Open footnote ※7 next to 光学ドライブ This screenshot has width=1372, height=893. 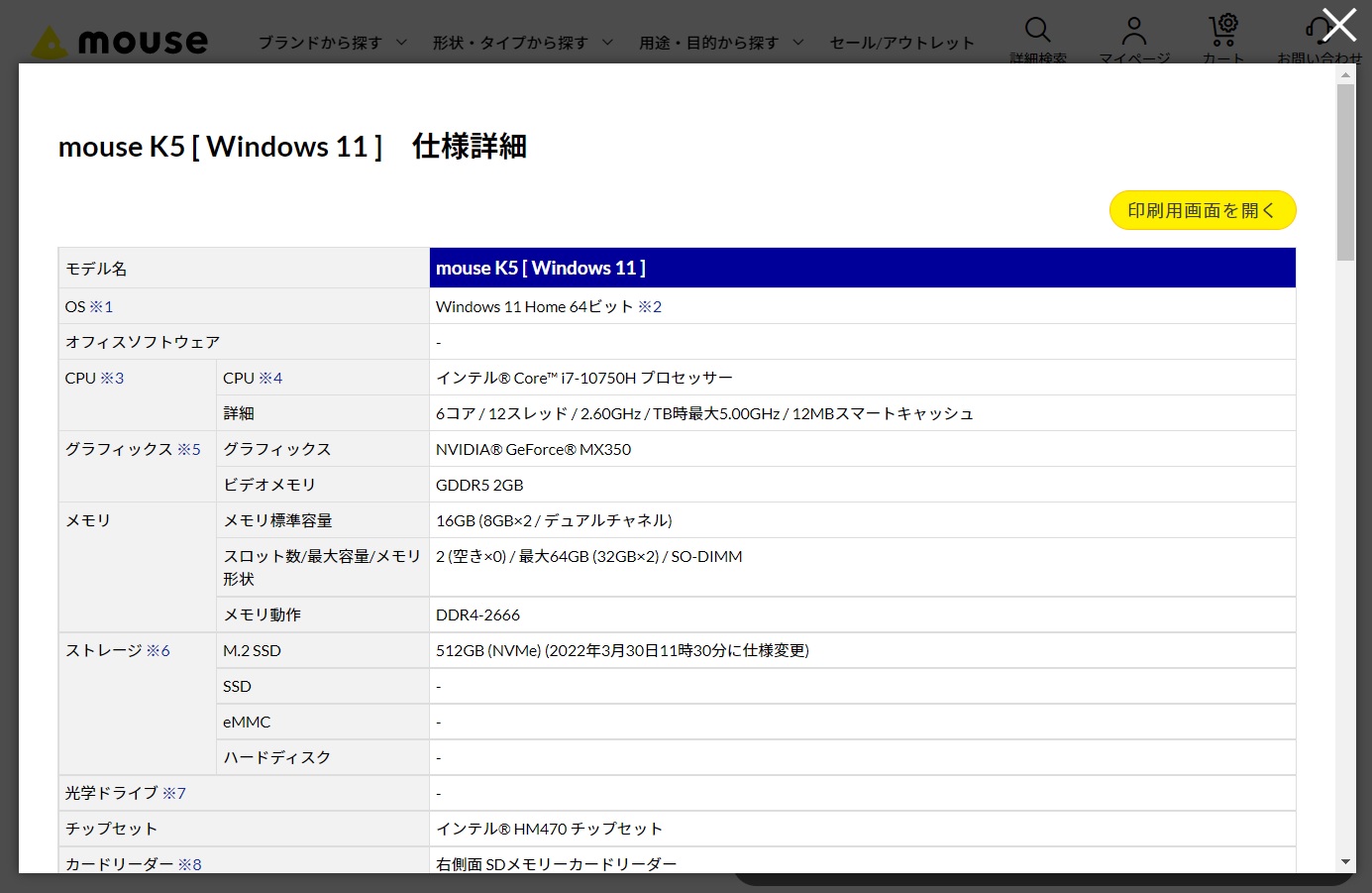(x=174, y=793)
